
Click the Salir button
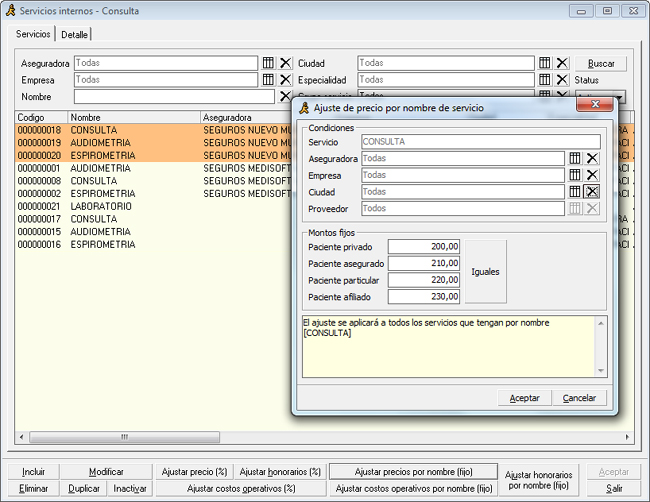[x=614, y=489]
